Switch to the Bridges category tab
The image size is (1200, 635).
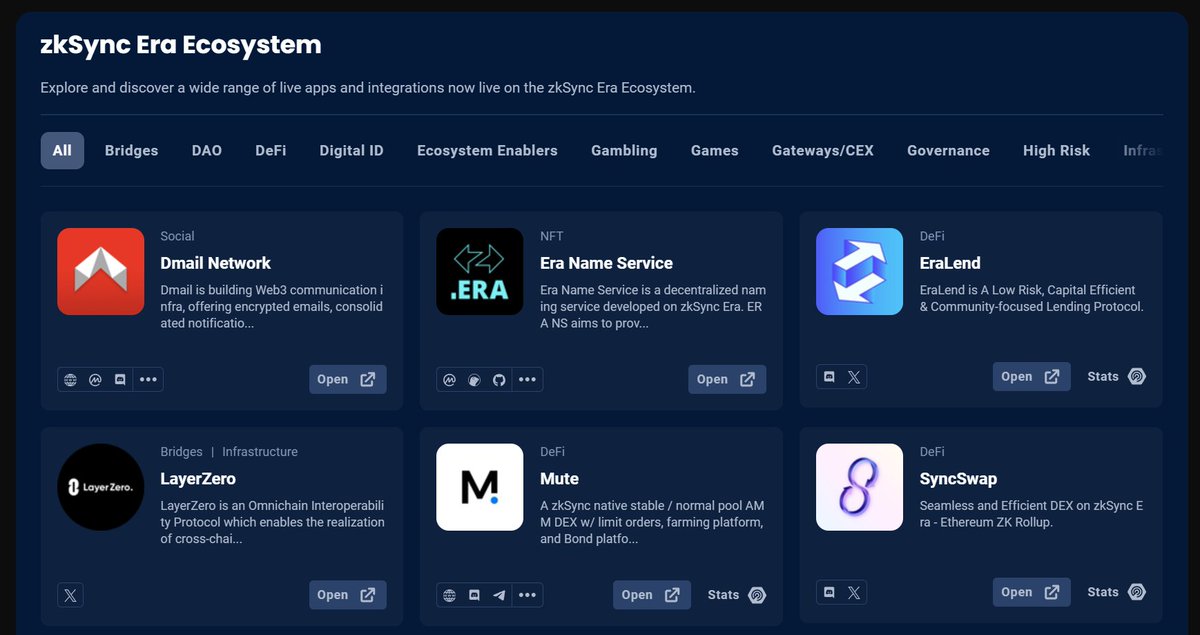(x=131, y=150)
